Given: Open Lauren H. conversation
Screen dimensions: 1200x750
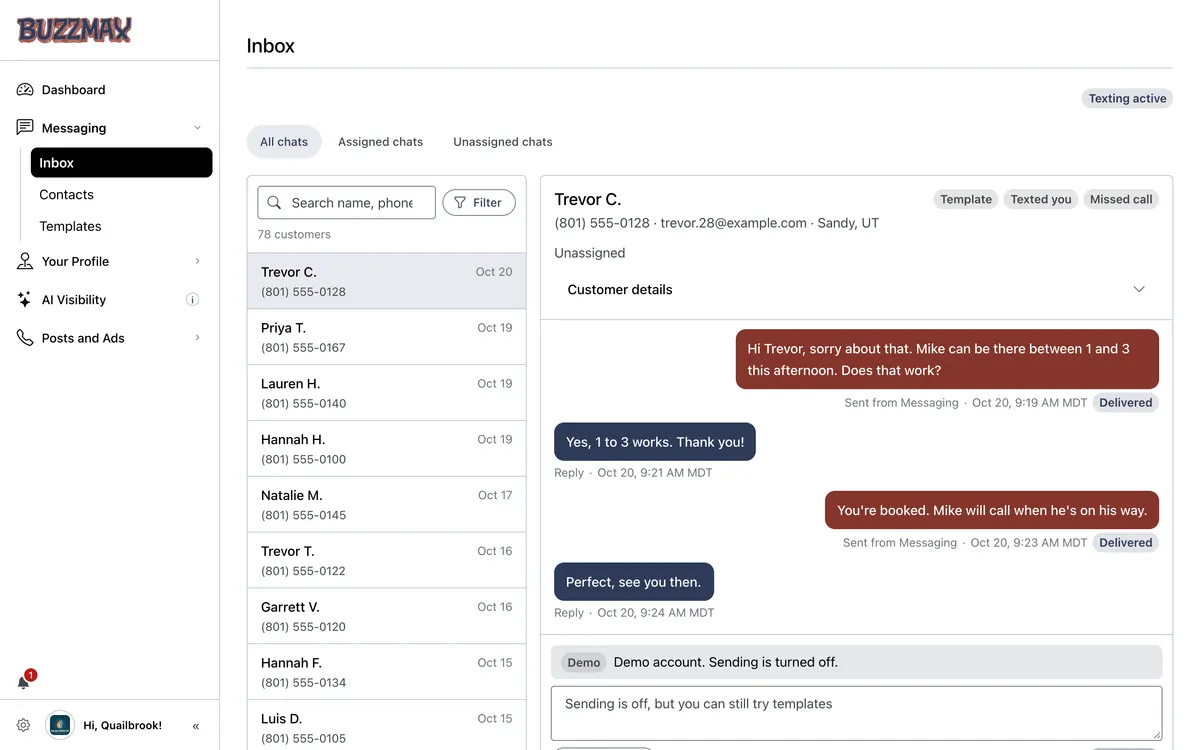Looking at the screenshot, I should click(x=387, y=393).
